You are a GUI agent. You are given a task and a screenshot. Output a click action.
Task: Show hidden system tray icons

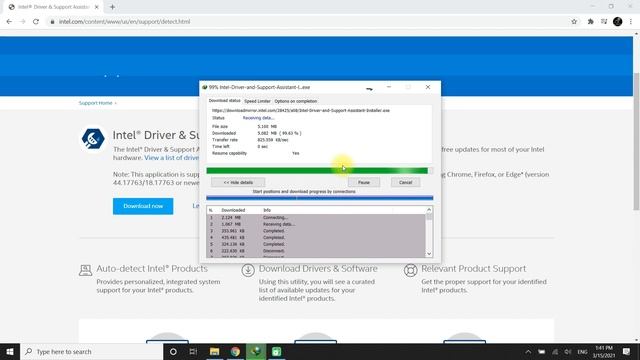pos(528,352)
